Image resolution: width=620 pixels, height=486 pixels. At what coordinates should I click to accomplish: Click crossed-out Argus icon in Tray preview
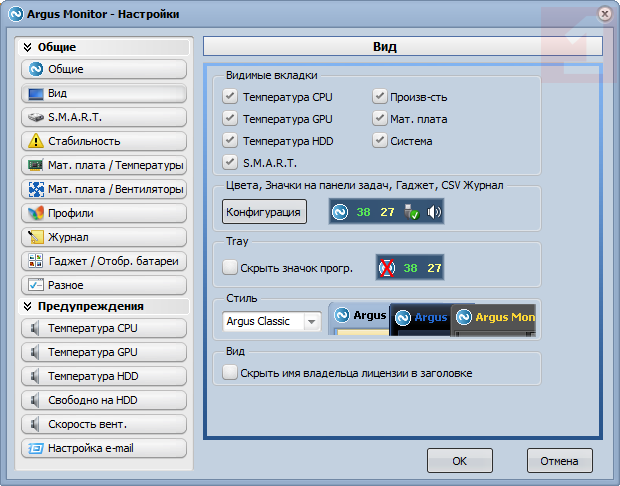click(386, 268)
